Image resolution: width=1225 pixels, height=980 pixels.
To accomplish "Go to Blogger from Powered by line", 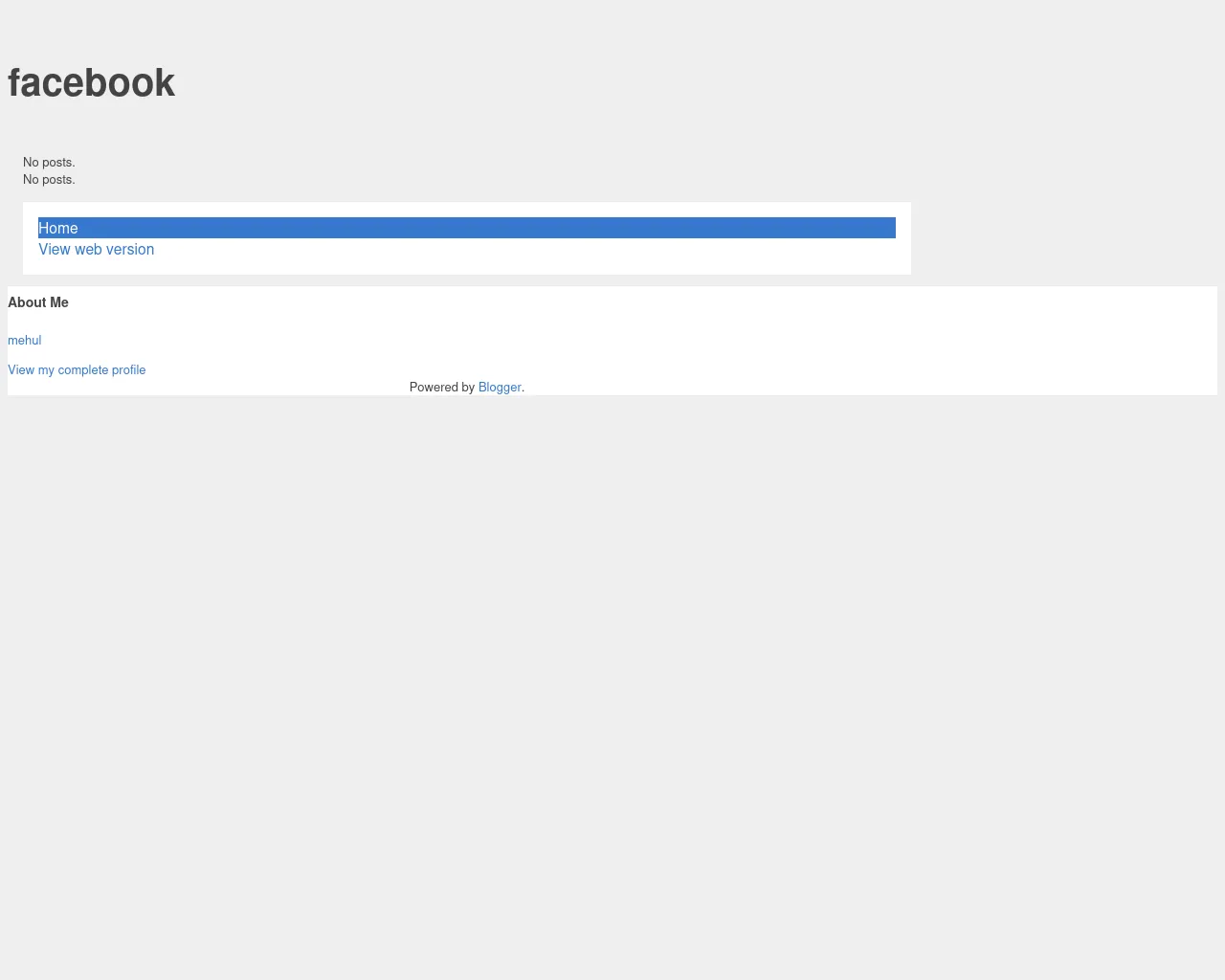I will (500, 387).
